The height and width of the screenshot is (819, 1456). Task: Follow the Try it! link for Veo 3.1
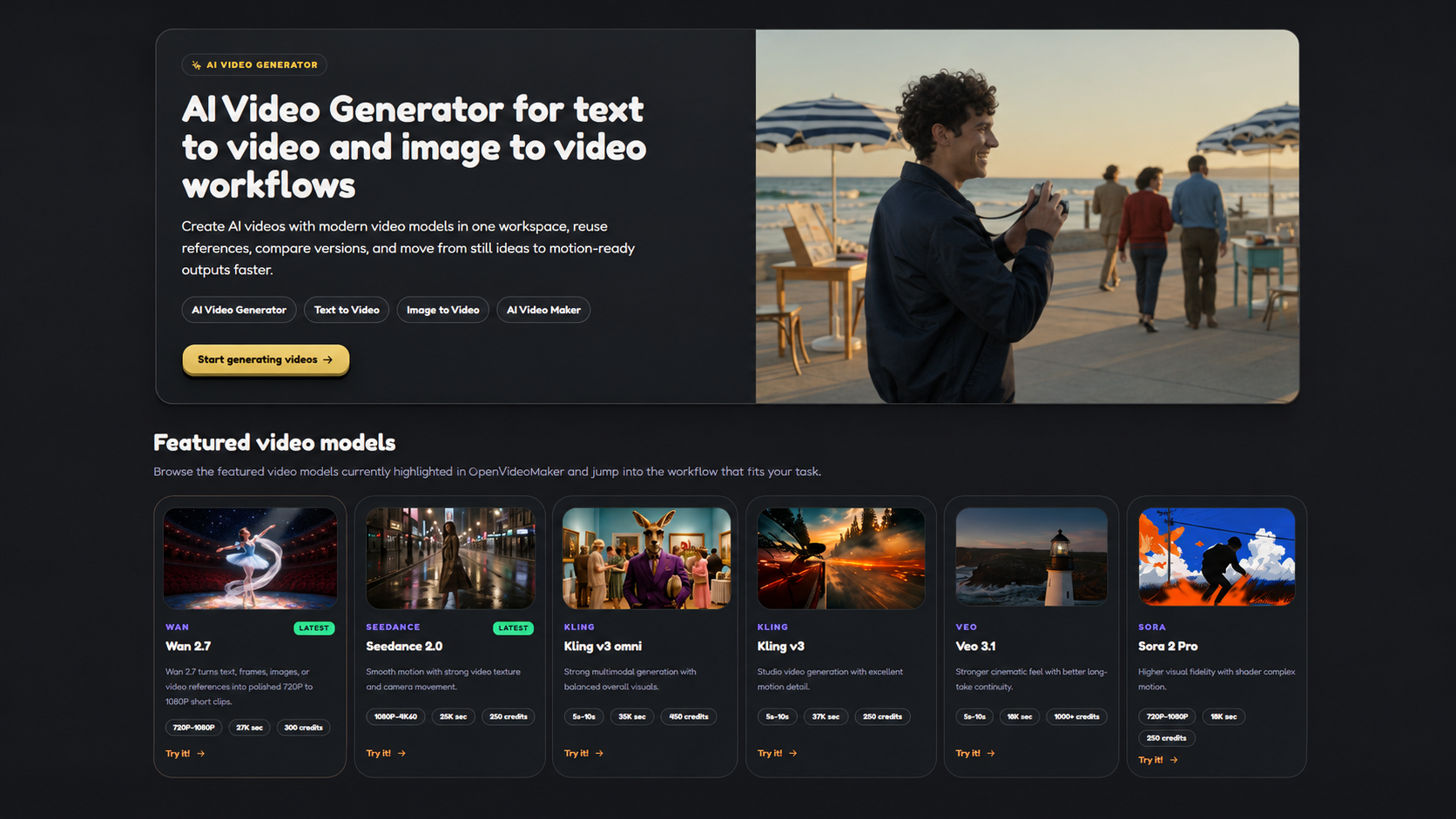[975, 754]
